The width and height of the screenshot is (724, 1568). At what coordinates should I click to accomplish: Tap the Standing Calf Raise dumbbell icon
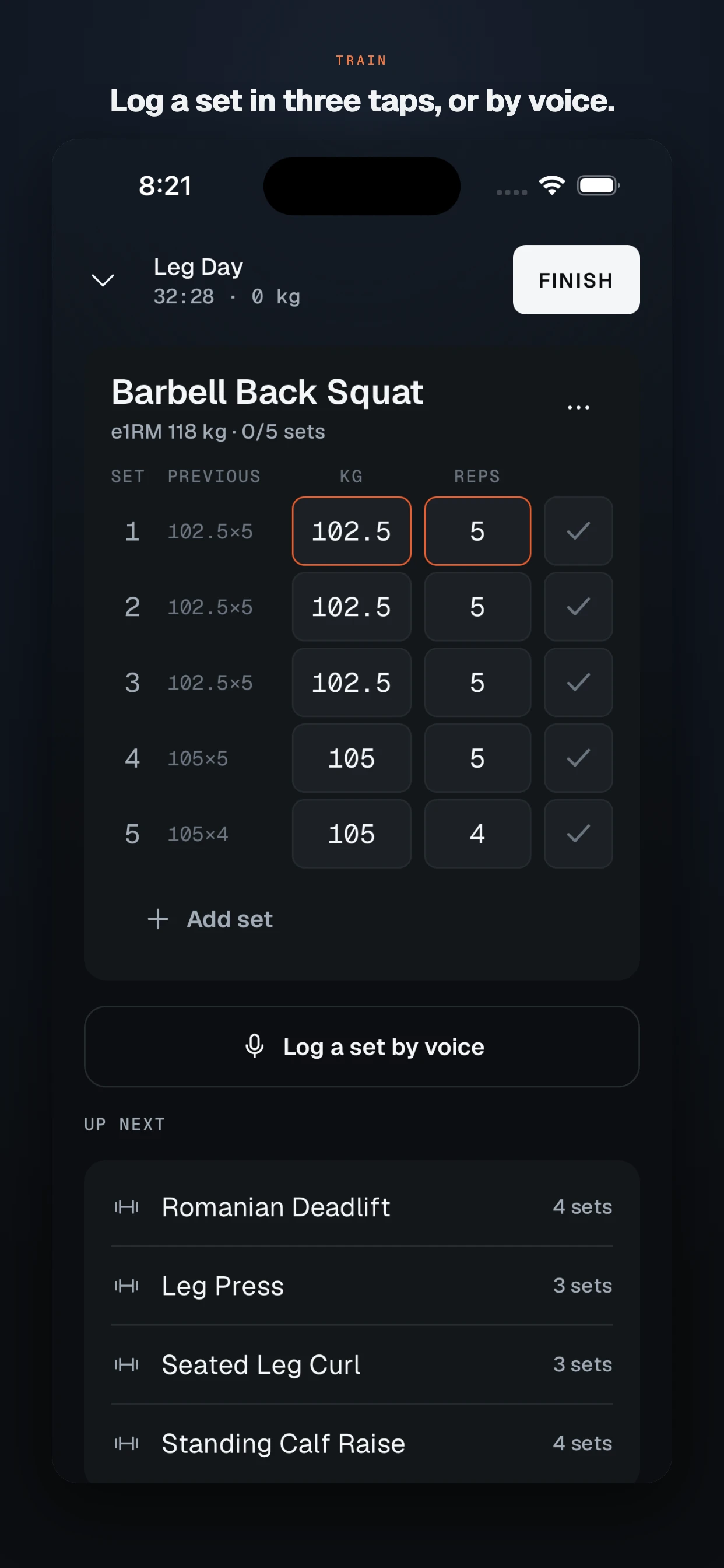tap(126, 1443)
